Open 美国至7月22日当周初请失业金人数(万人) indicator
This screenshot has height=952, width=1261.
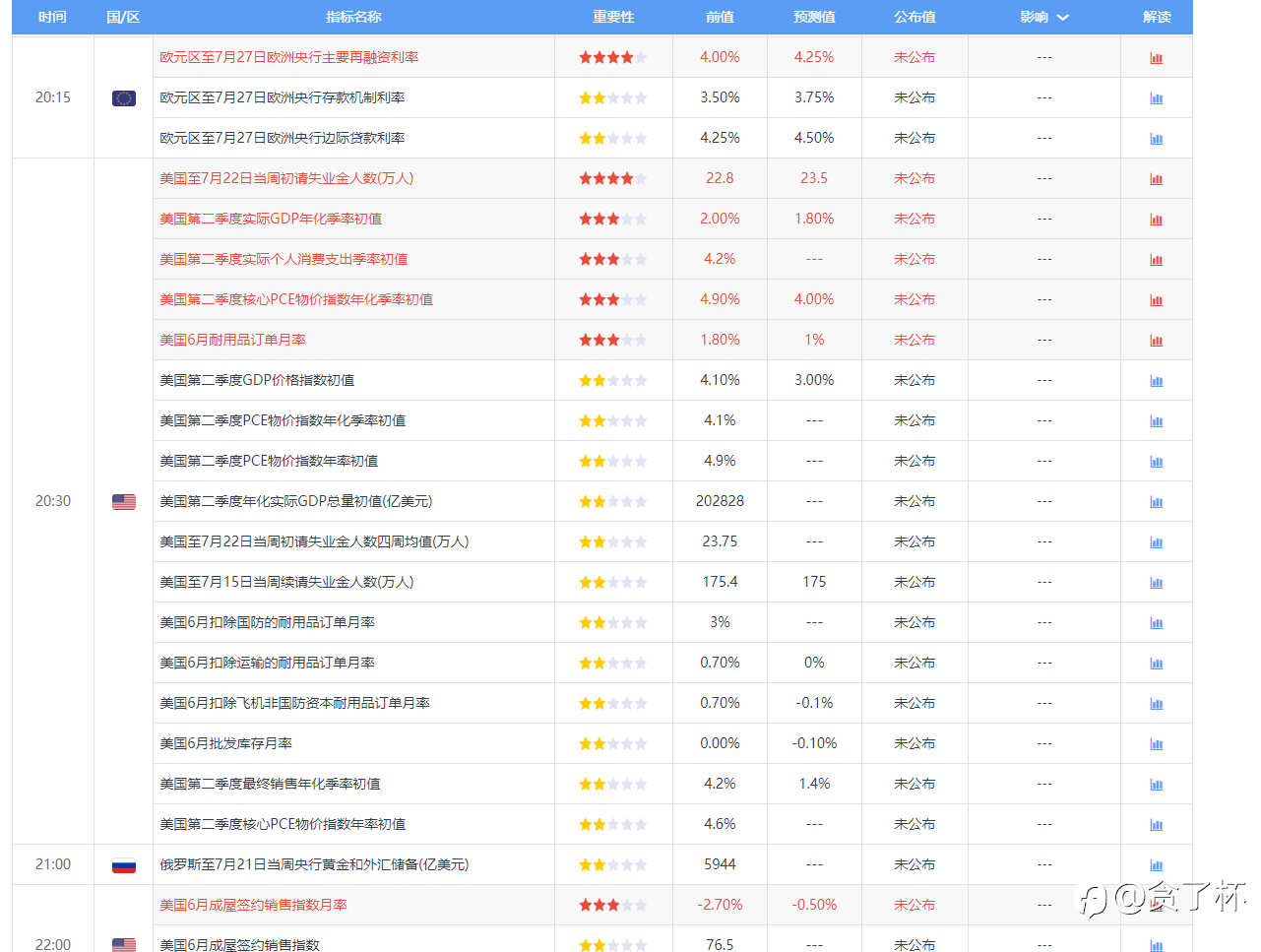point(286,178)
